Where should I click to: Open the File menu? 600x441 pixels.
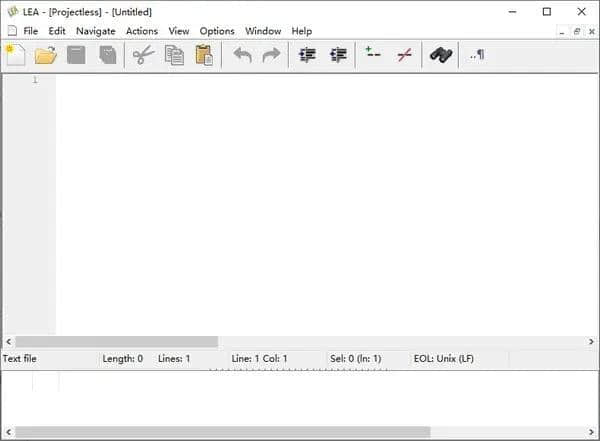click(31, 31)
